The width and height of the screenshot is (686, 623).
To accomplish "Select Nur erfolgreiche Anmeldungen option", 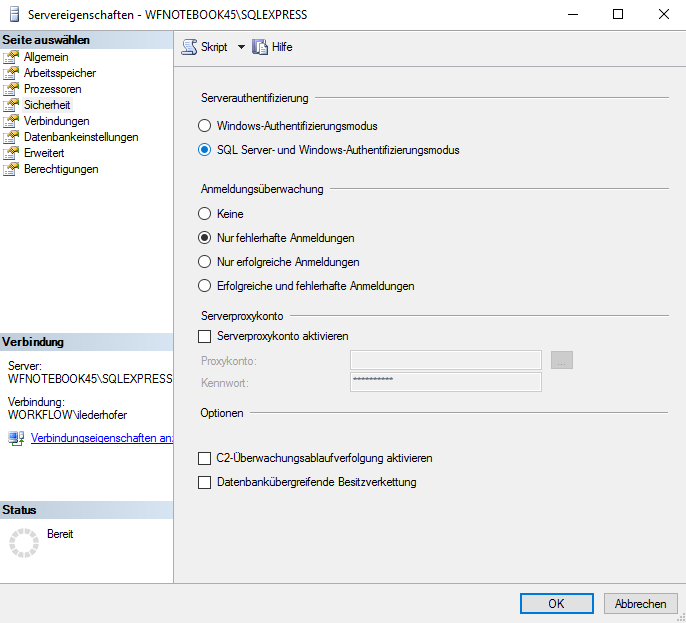I will pos(205,262).
